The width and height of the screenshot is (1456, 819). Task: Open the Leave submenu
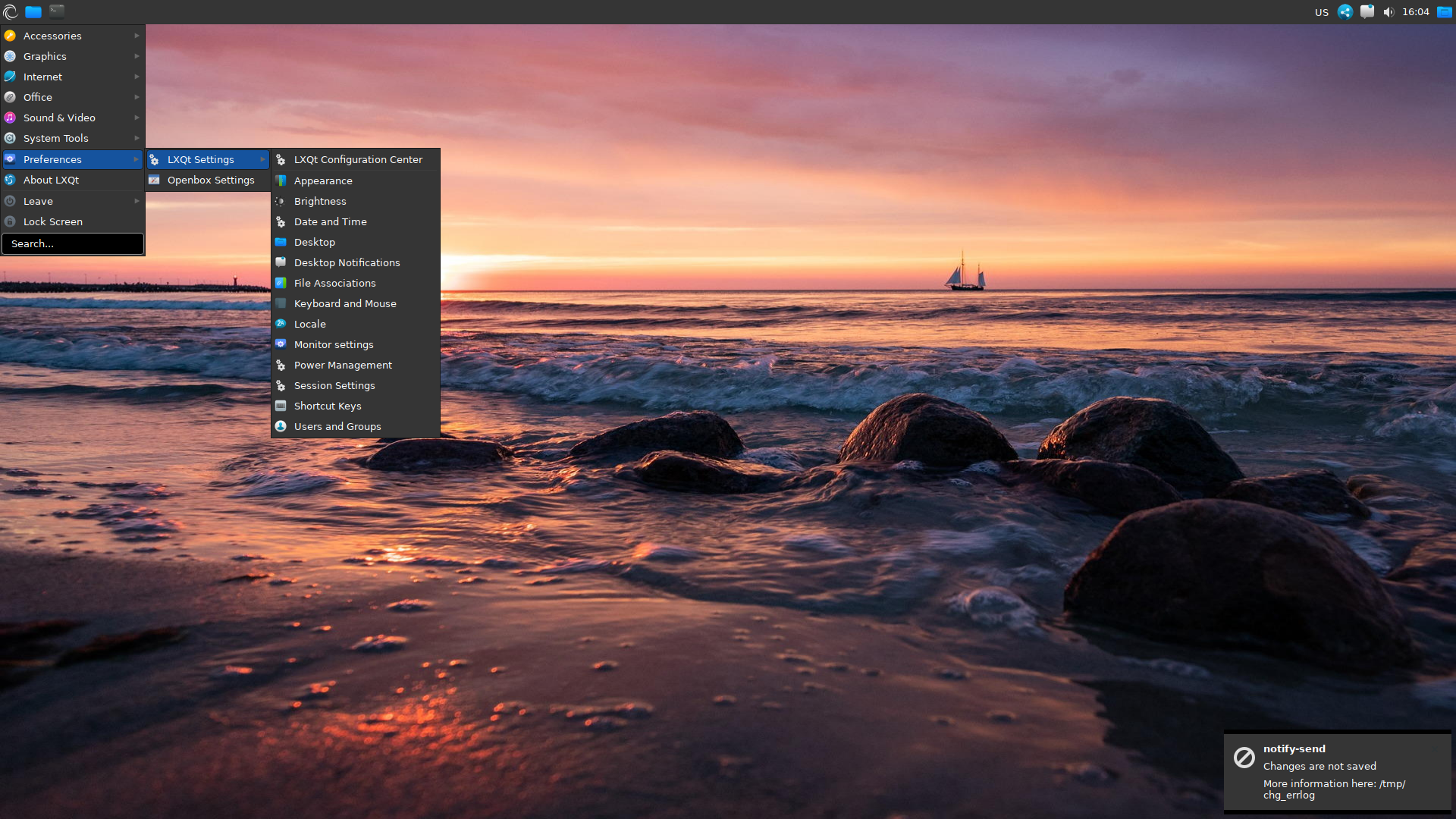[x=73, y=201]
